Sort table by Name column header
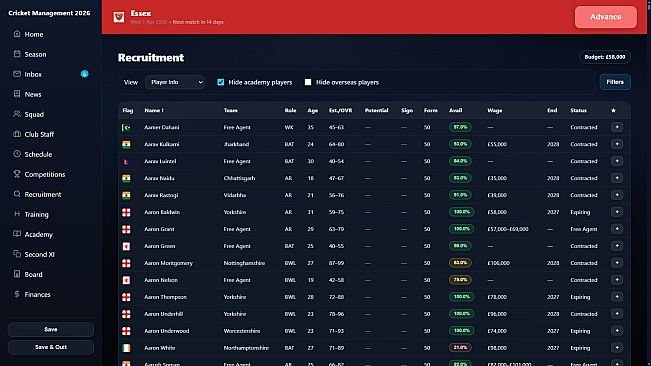Screen dimensions: 651x366 pyautogui.click(x=154, y=110)
